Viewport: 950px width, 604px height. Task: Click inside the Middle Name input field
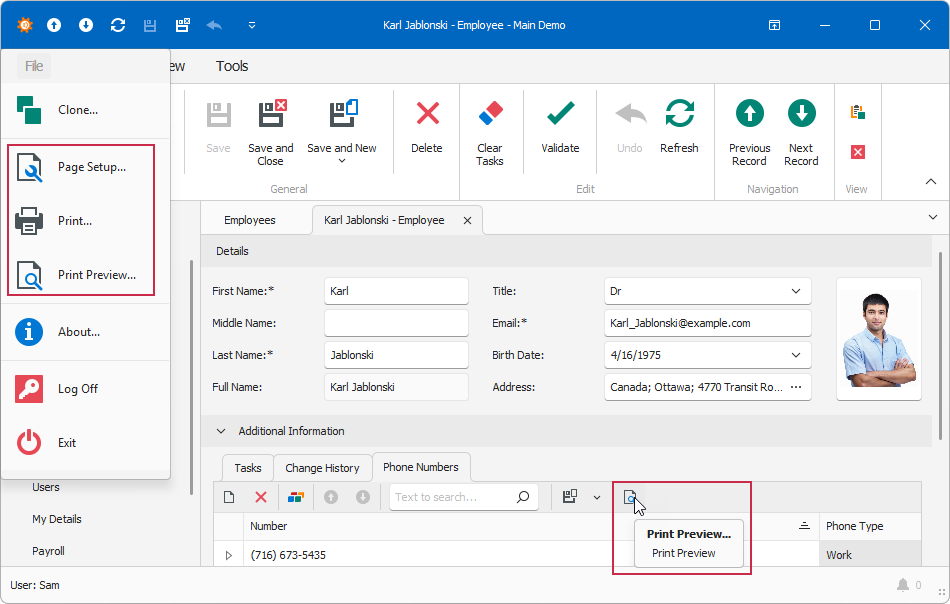396,323
